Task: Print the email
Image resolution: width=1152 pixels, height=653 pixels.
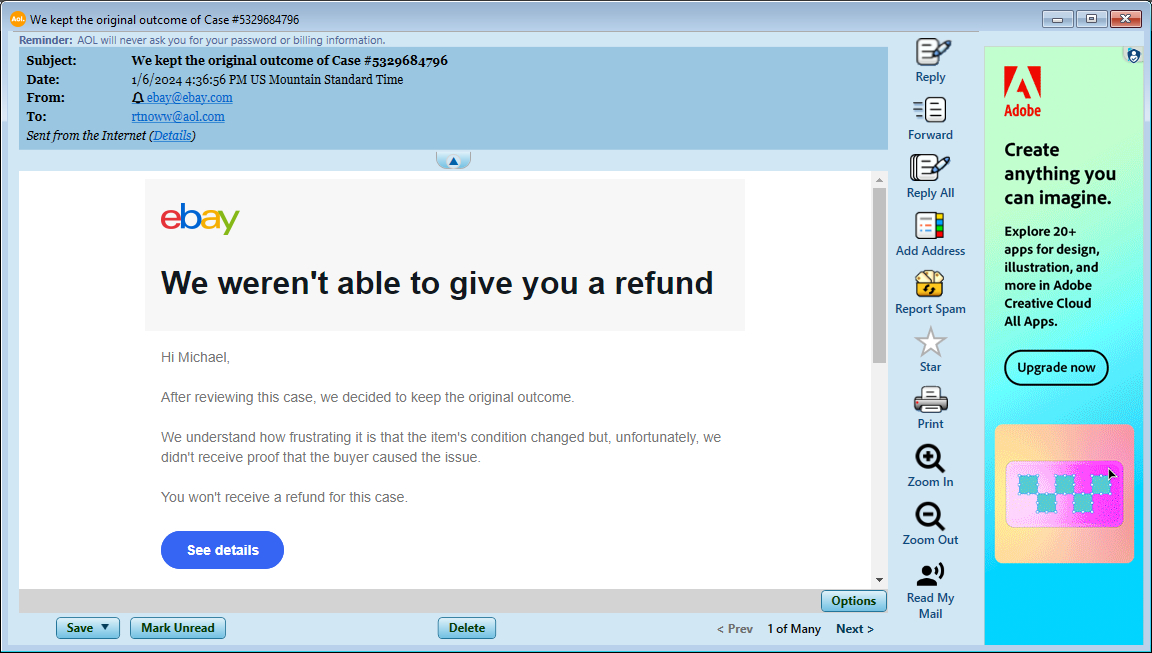Action: pyautogui.click(x=930, y=400)
